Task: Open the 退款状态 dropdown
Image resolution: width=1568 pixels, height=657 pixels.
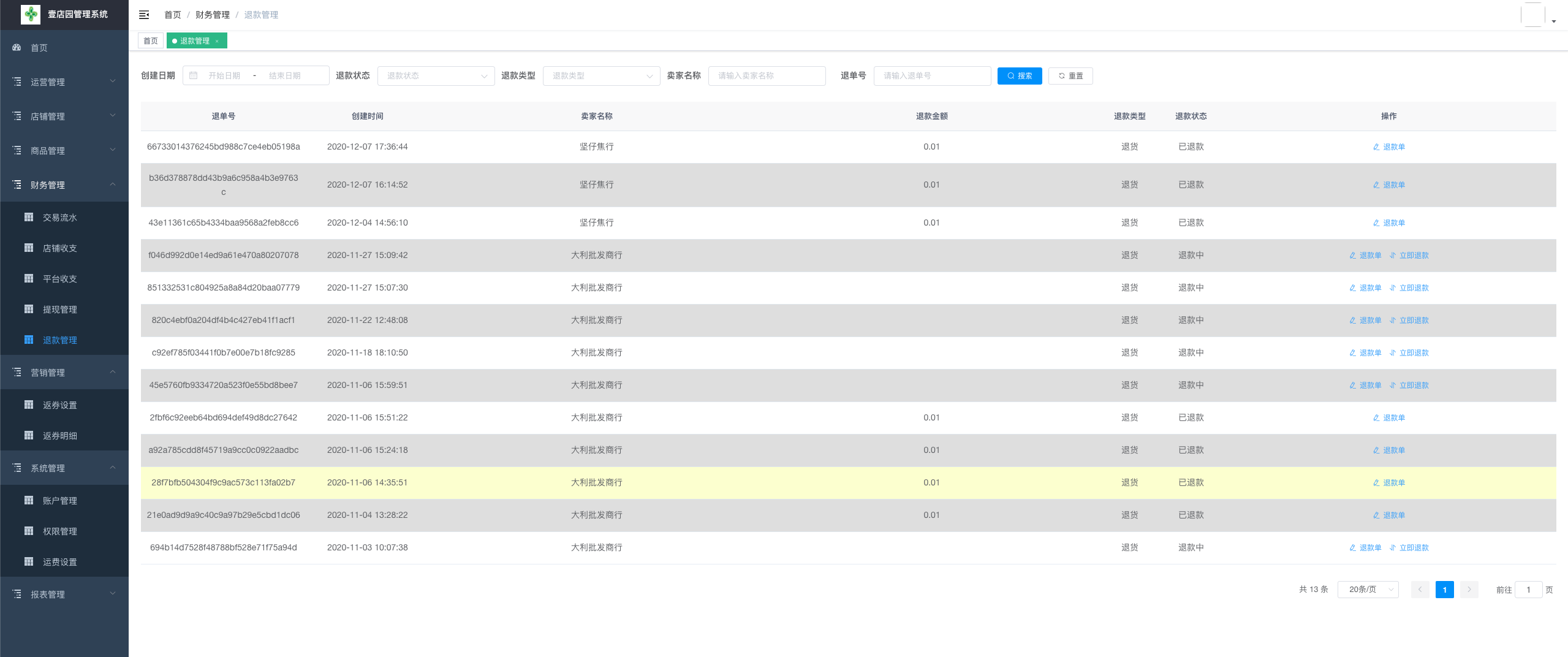Action: pos(436,76)
